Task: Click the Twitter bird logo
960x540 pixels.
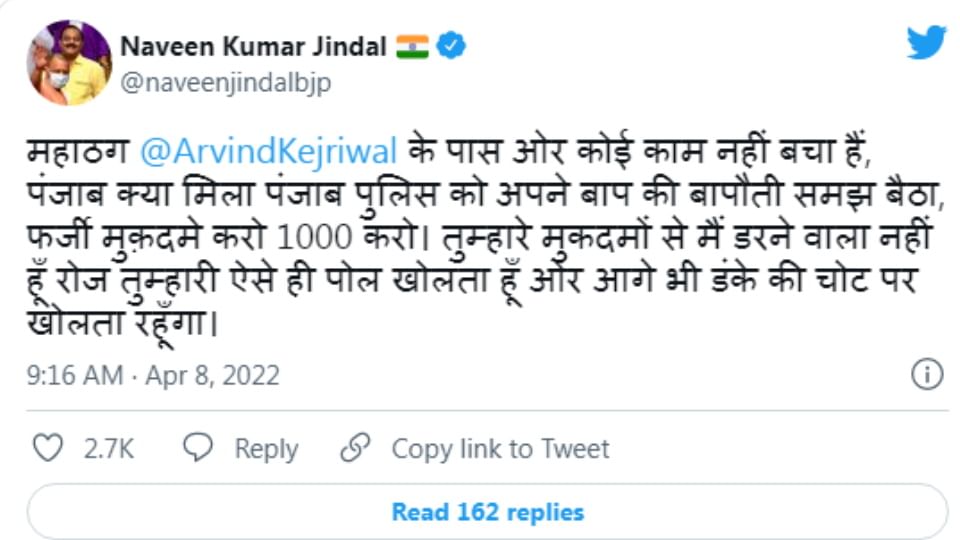Action: pos(926,43)
